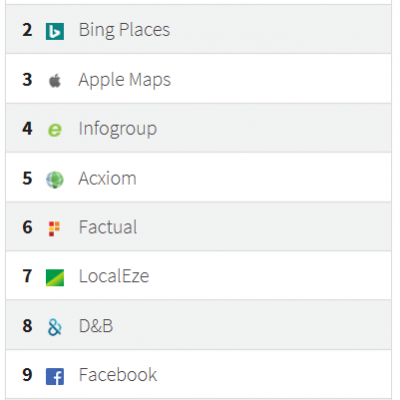Image resolution: width=400 pixels, height=400 pixels.
Task: Click the green Infogroup e icon
Action: [x=55, y=130]
